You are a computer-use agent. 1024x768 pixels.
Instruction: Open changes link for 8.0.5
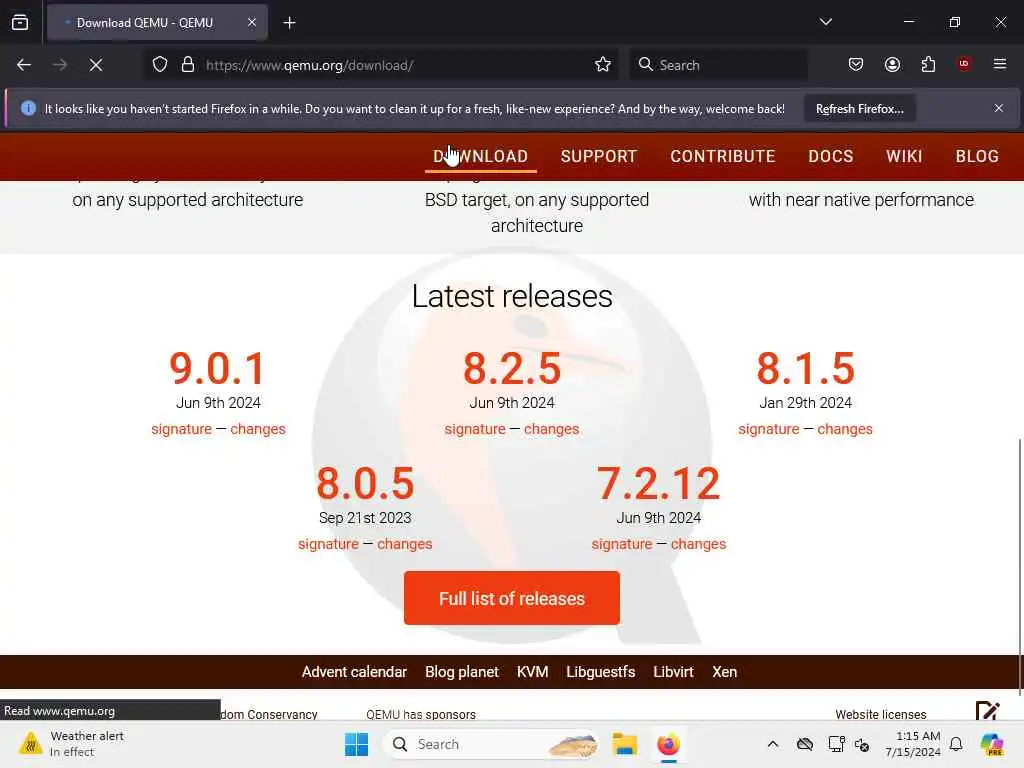pyautogui.click(x=405, y=544)
